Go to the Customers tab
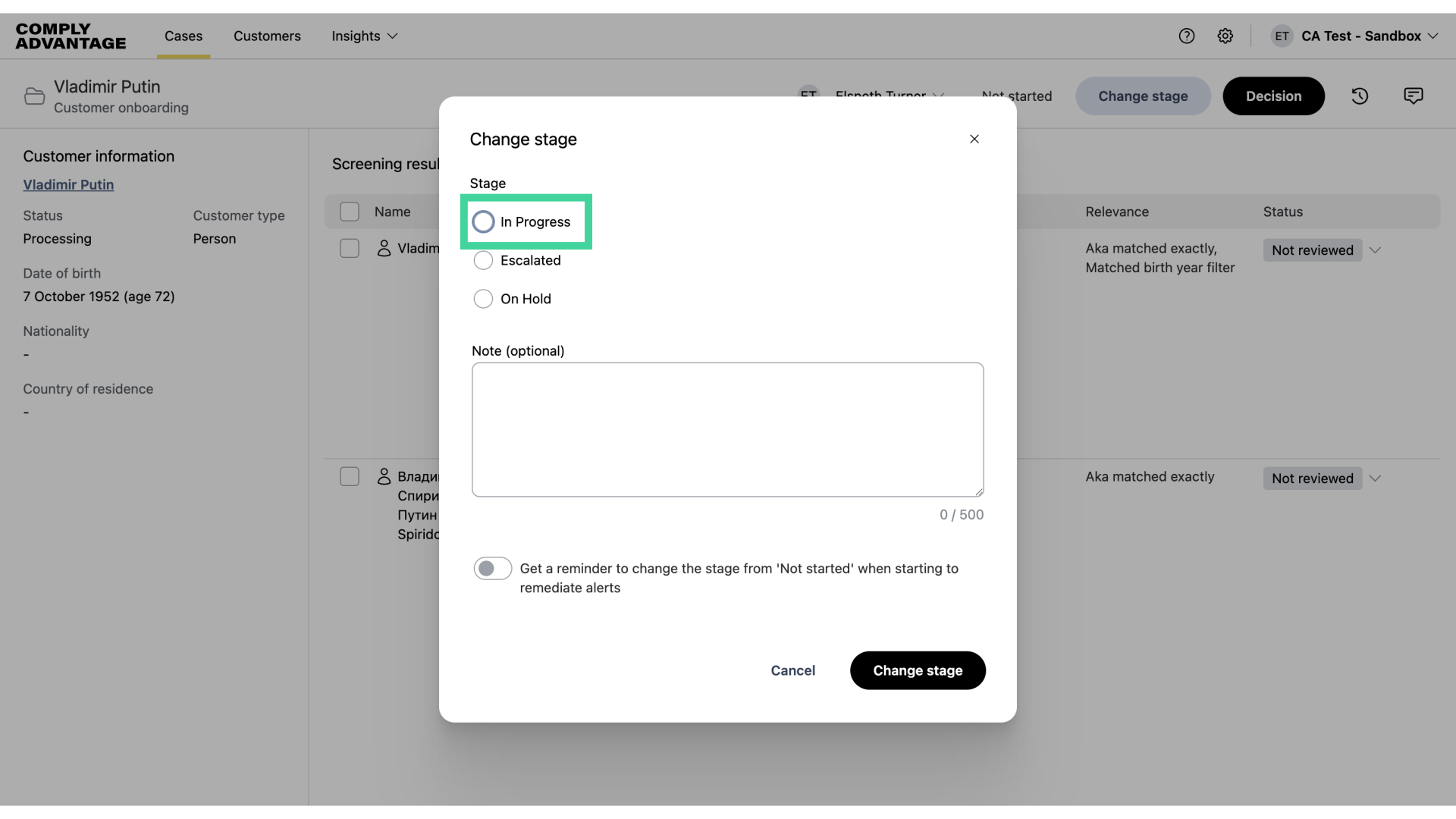Screen dimensions: 1456x819 pos(267,36)
